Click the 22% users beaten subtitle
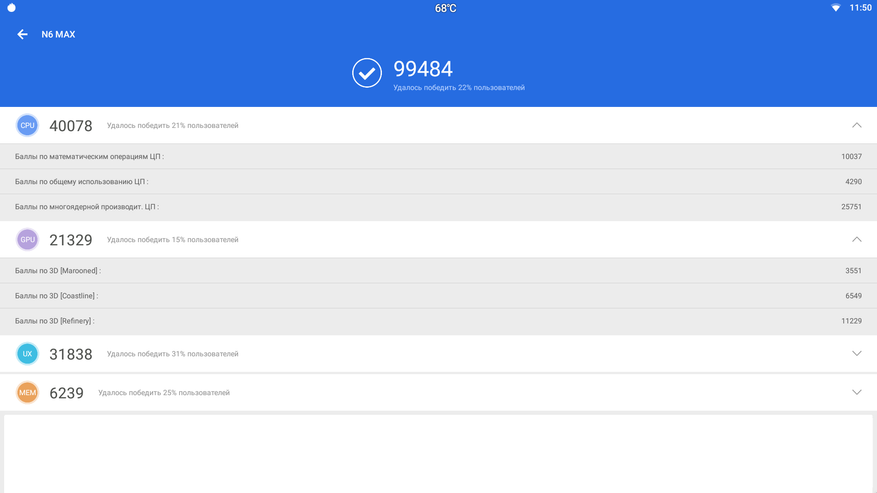The width and height of the screenshot is (877, 493). pos(459,88)
